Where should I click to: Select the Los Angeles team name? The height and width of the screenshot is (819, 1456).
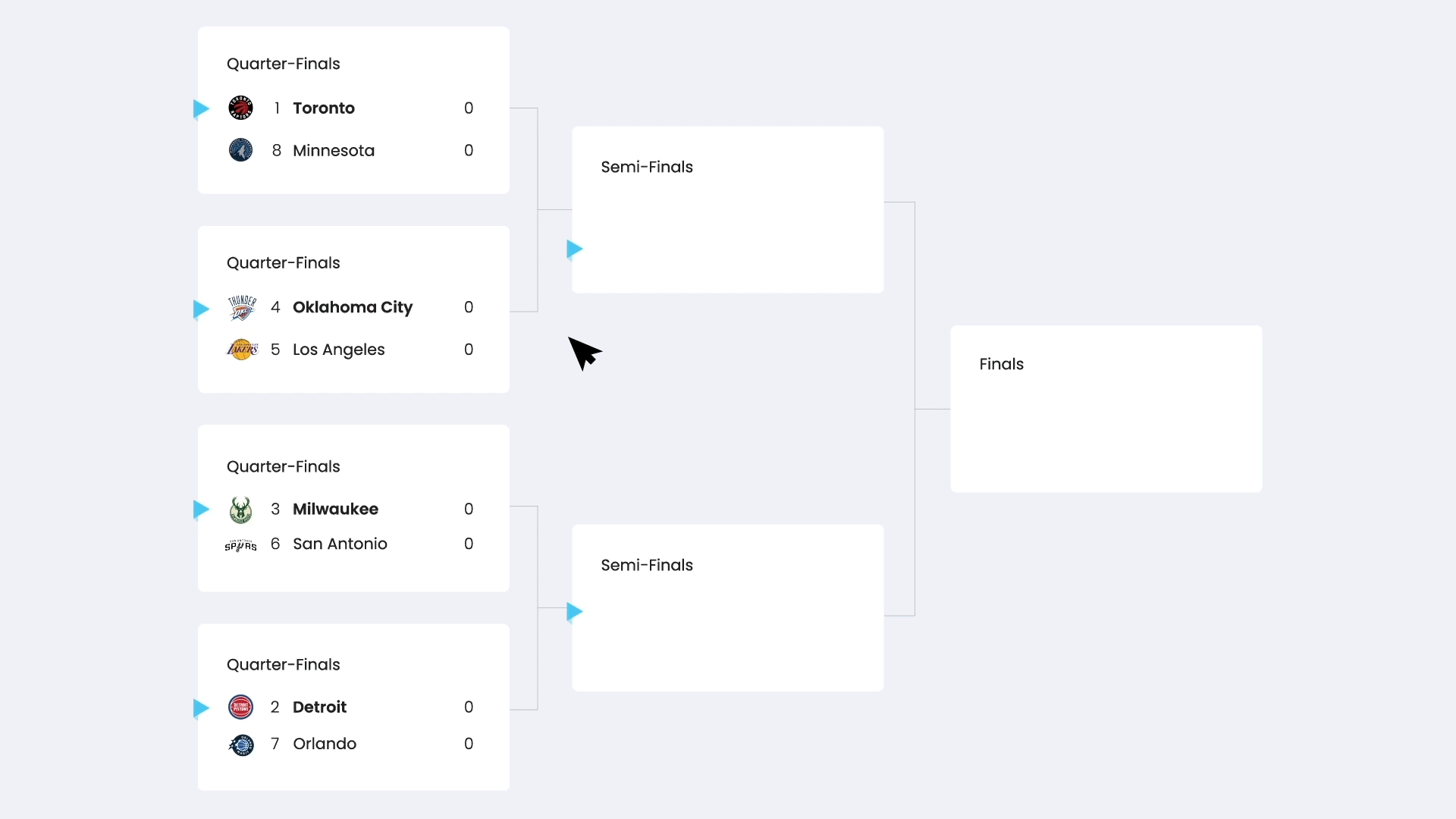(x=338, y=350)
